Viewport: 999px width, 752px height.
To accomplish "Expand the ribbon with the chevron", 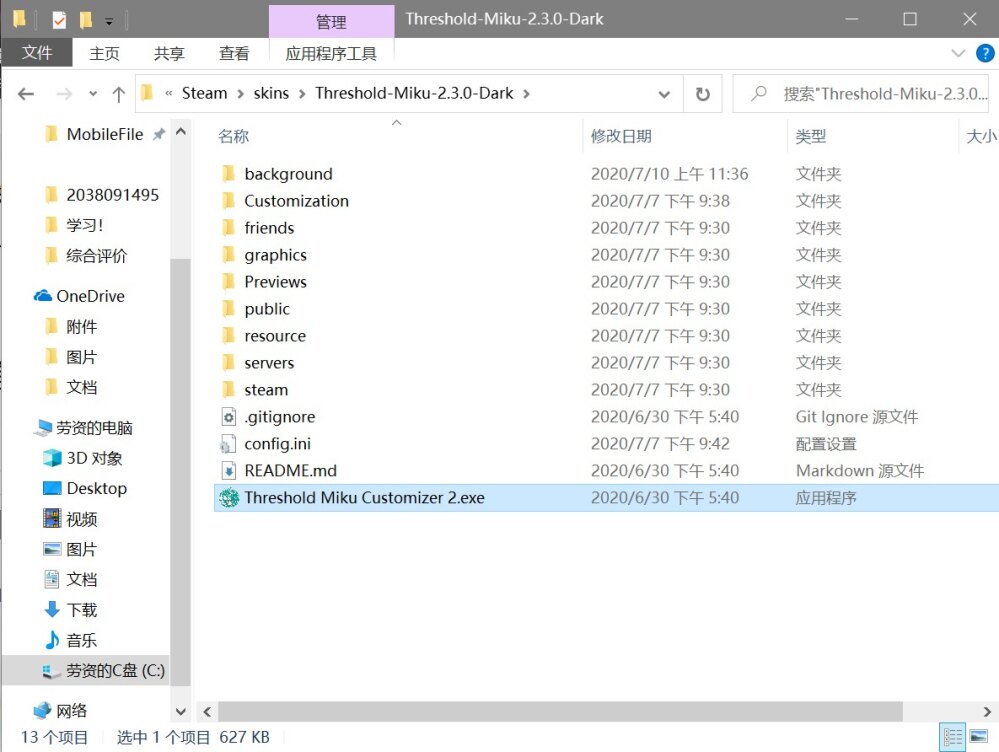I will [958, 53].
